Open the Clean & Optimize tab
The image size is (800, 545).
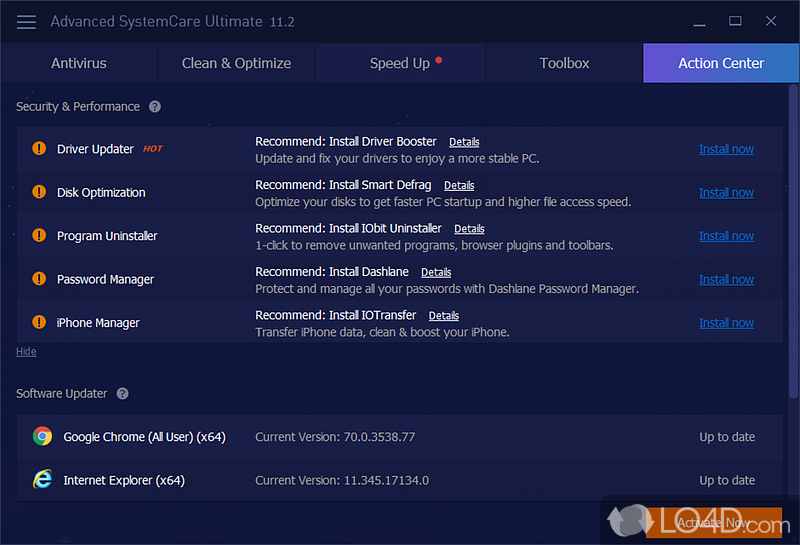237,63
